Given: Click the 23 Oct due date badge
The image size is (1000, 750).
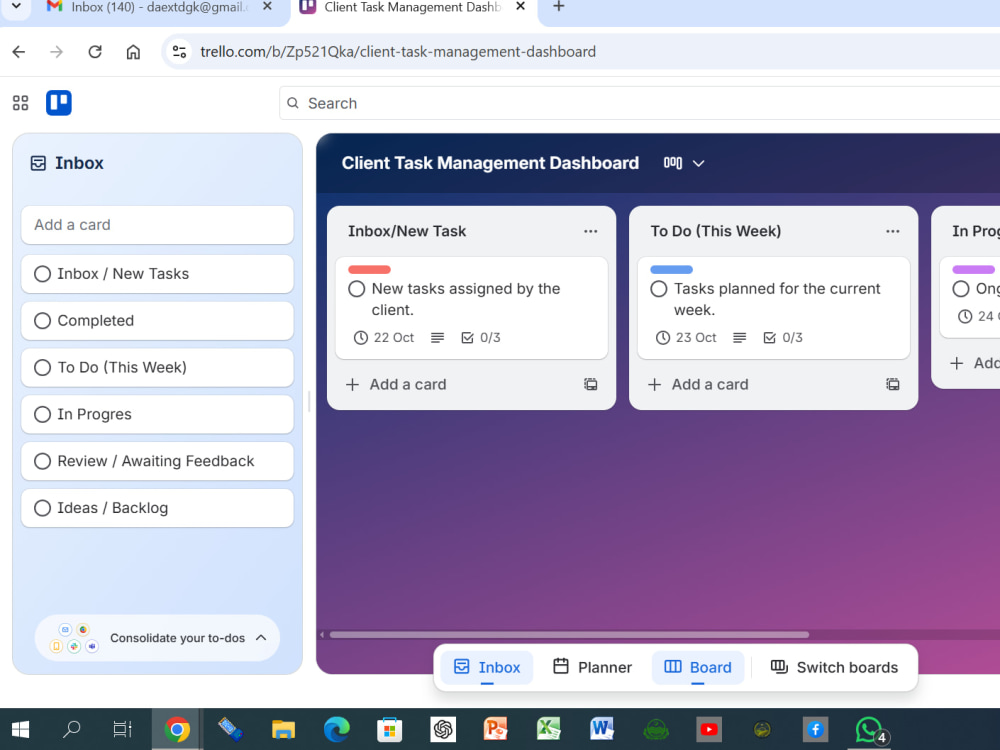Looking at the screenshot, I should coord(686,337).
